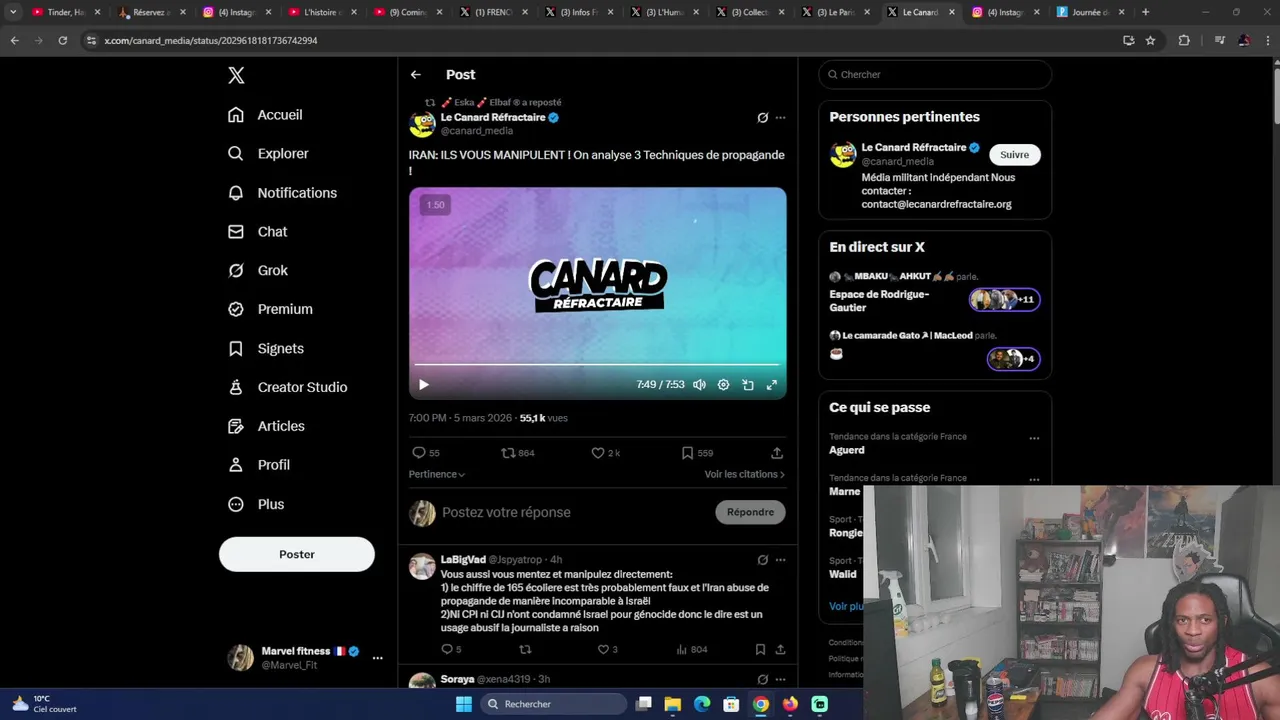The height and width of the screenshot is (720, 1280).
Task: Switch to the Journée tab
Action: [1090, 13]
